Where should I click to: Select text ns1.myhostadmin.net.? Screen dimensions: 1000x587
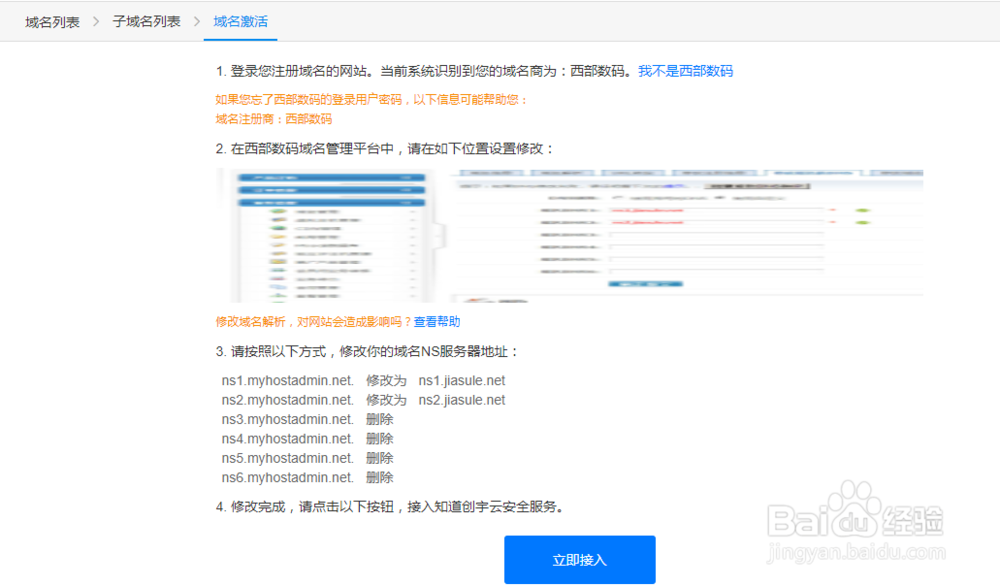288,380
